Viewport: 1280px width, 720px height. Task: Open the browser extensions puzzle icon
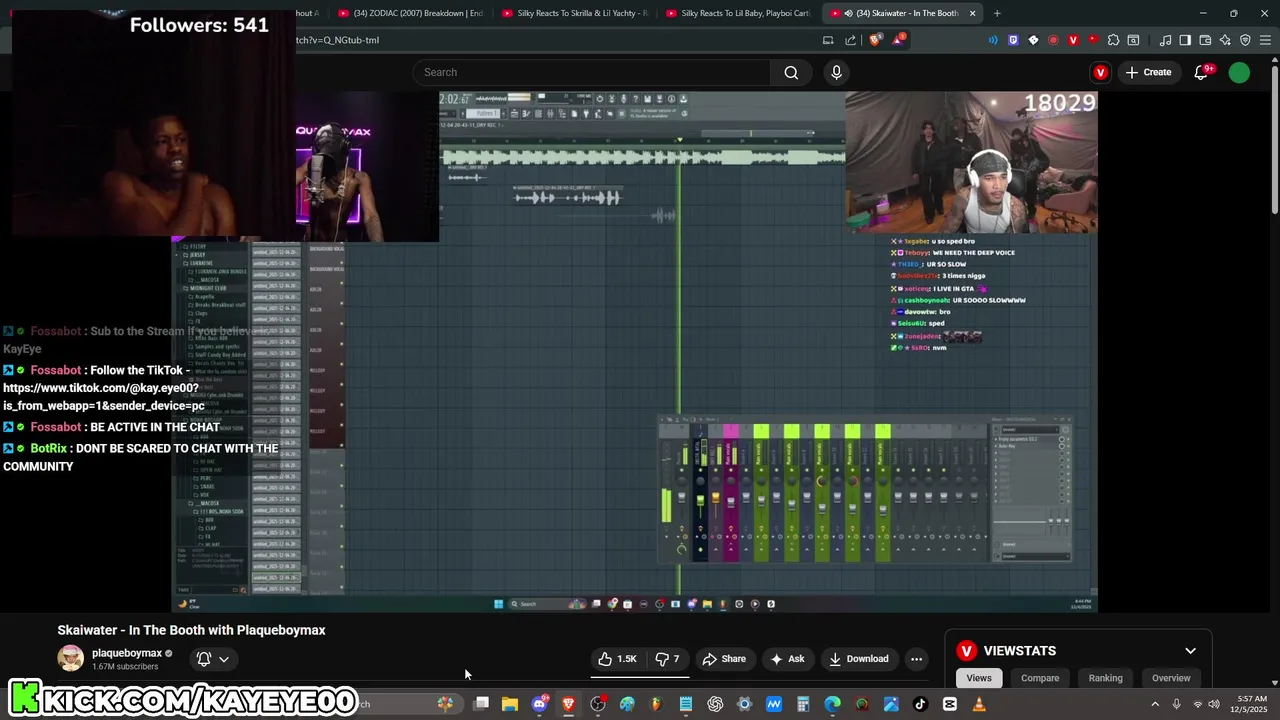click(x=1113, y=40)
